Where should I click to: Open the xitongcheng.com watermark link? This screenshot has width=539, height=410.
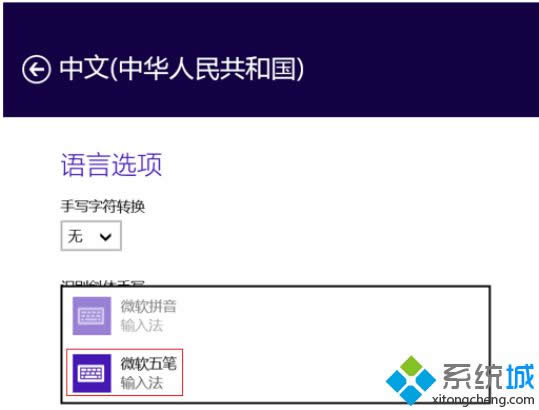click(x=483, y=399)
